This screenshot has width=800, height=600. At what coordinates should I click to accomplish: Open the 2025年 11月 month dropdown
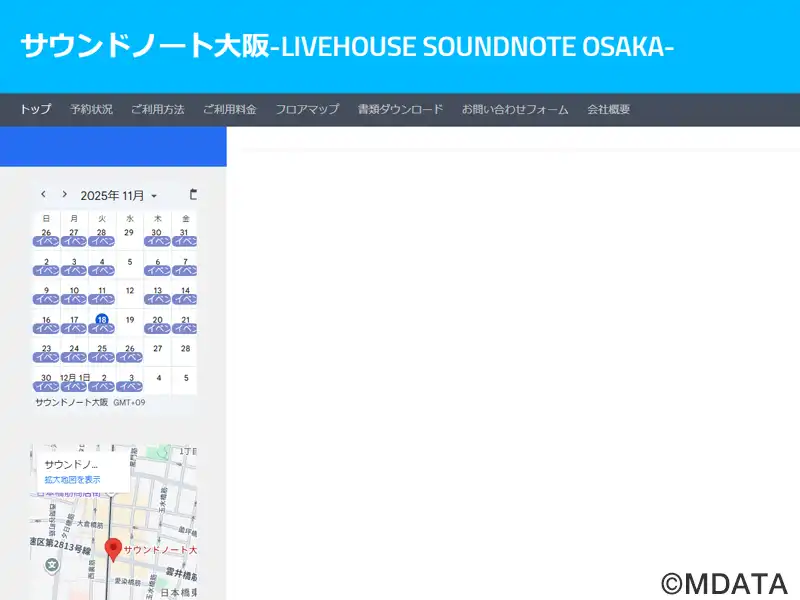[119, 196]
